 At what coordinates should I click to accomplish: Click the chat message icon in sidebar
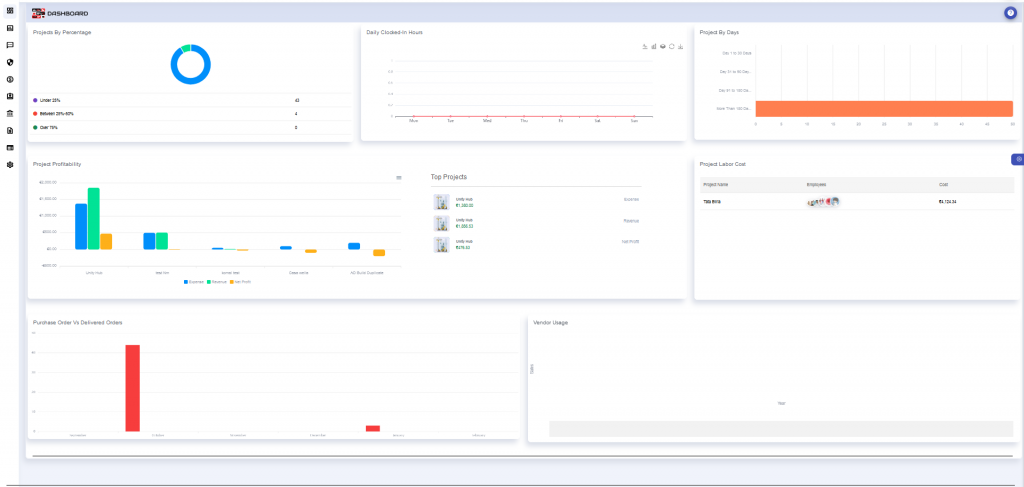point(9,45)
